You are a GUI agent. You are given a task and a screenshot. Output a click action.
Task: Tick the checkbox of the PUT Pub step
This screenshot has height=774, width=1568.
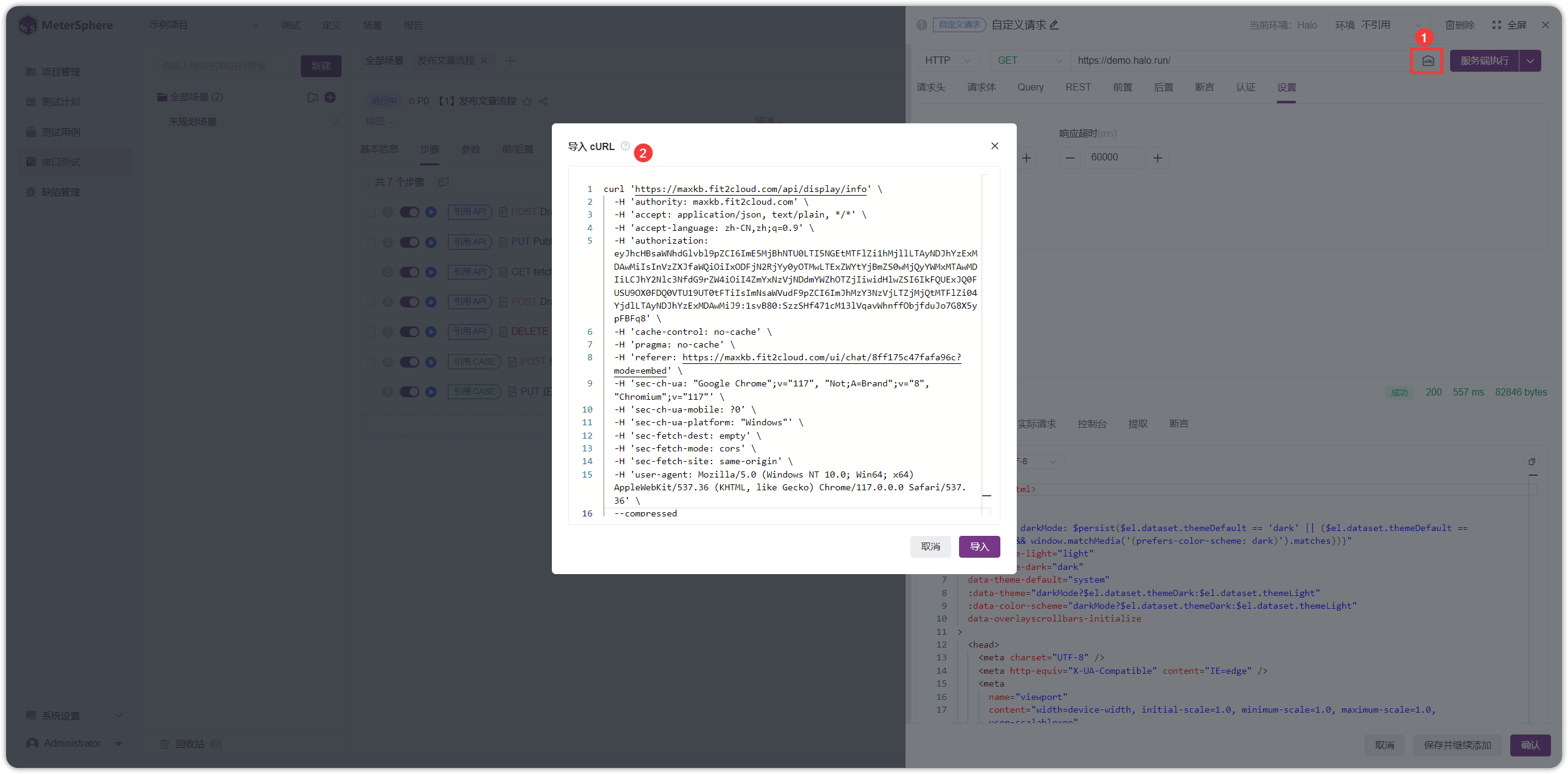click(x=370, y=242)
